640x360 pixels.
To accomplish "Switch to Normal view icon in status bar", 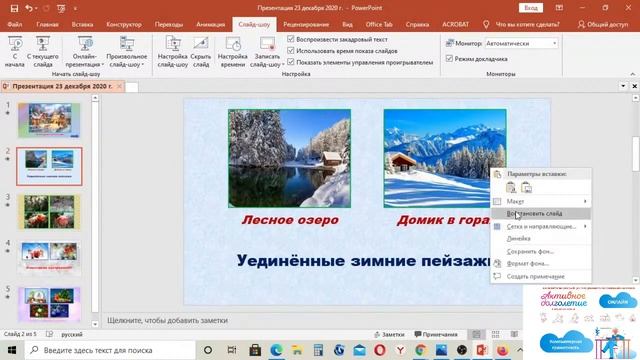I will (x=476, y=334).
